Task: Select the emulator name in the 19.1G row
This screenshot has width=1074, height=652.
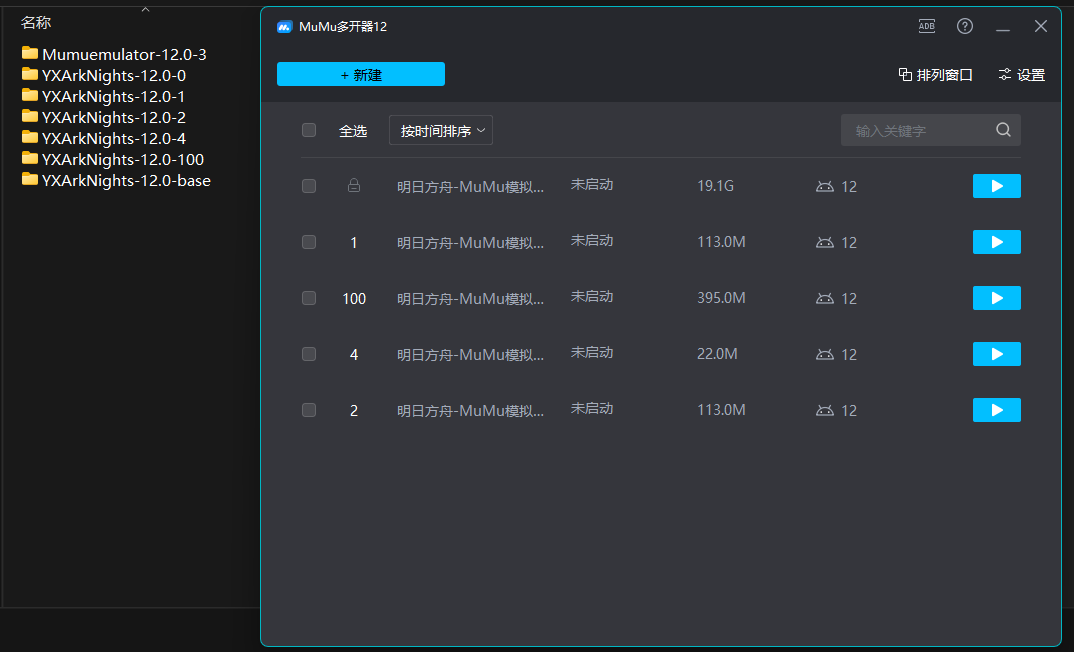Action: (471, 186)
